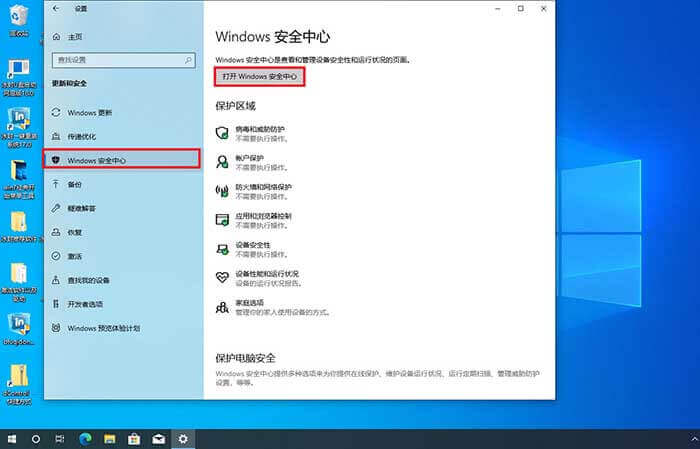Go to 主页 Settings home
The width and height of the screenshot is (700, 449).
(x=75, y=37)
